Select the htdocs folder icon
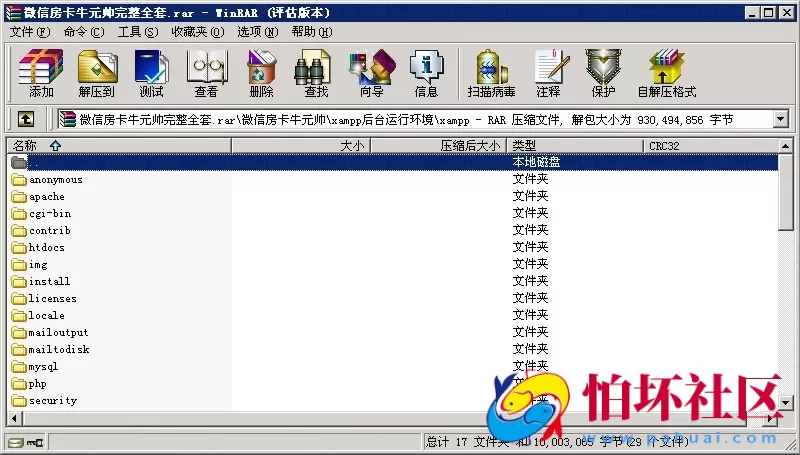800x455 pixels. 19,247
